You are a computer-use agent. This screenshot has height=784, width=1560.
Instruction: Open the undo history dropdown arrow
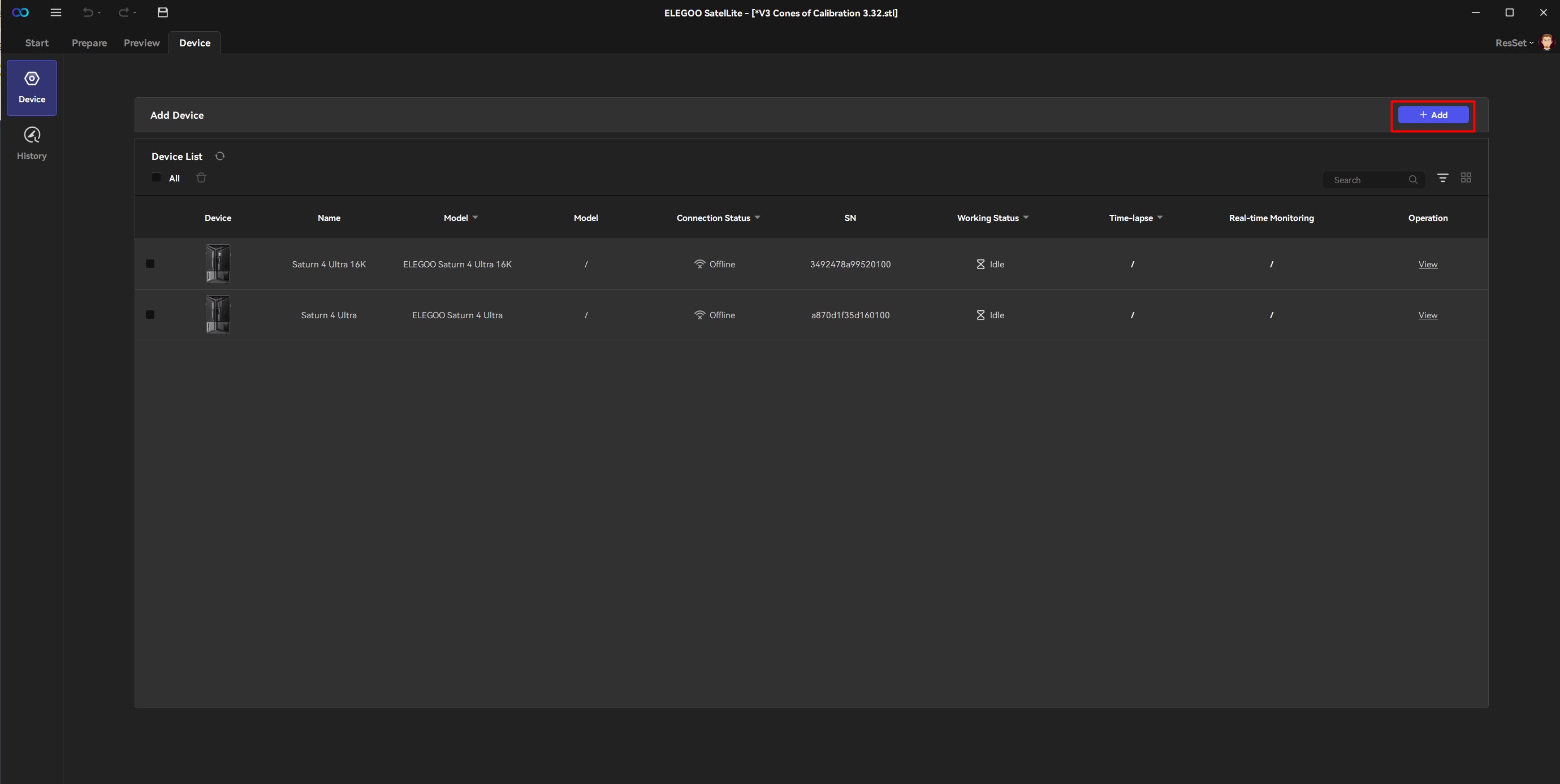[x=100, y=12]
